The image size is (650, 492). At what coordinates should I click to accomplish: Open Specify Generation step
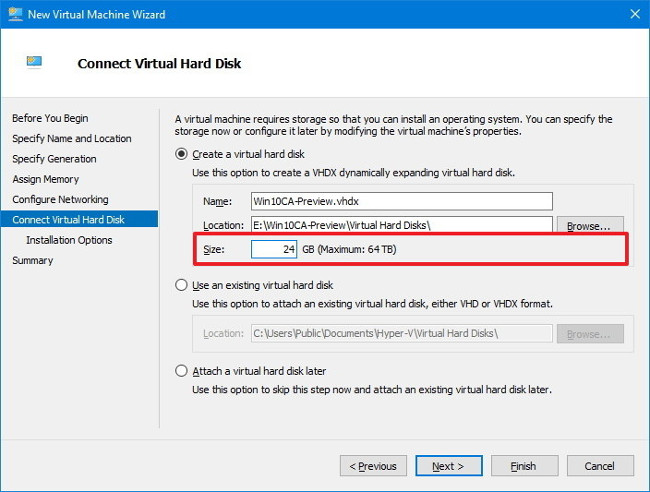[54, 159]
